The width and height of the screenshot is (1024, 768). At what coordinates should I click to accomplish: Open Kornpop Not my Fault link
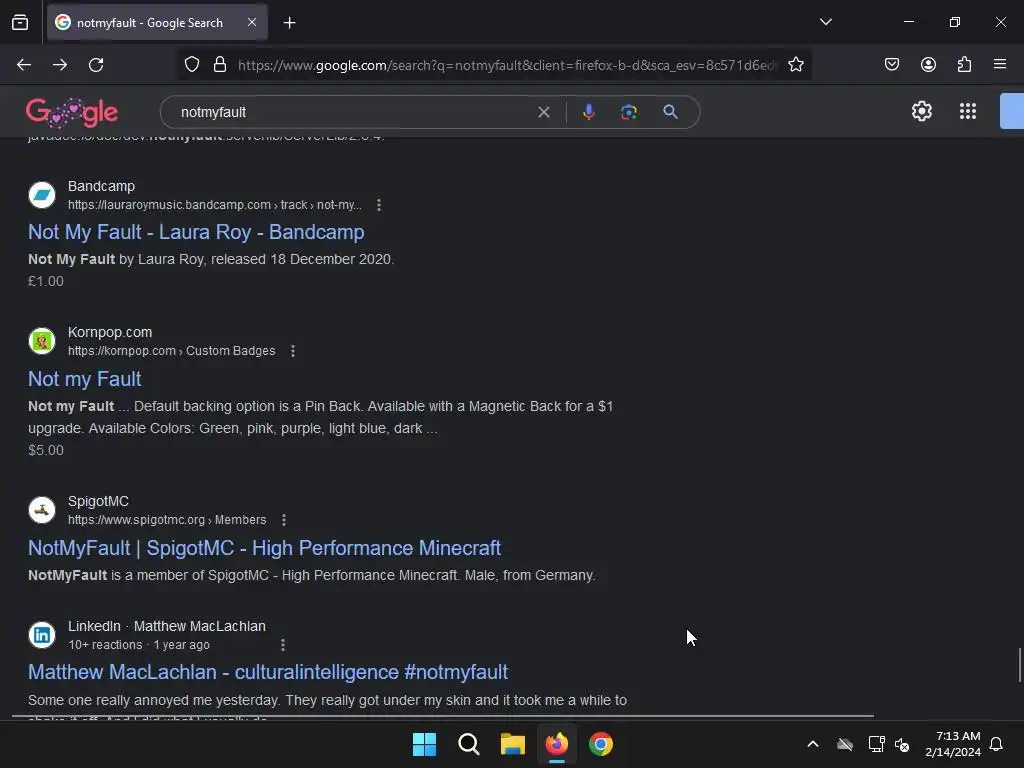coord(84,379)
